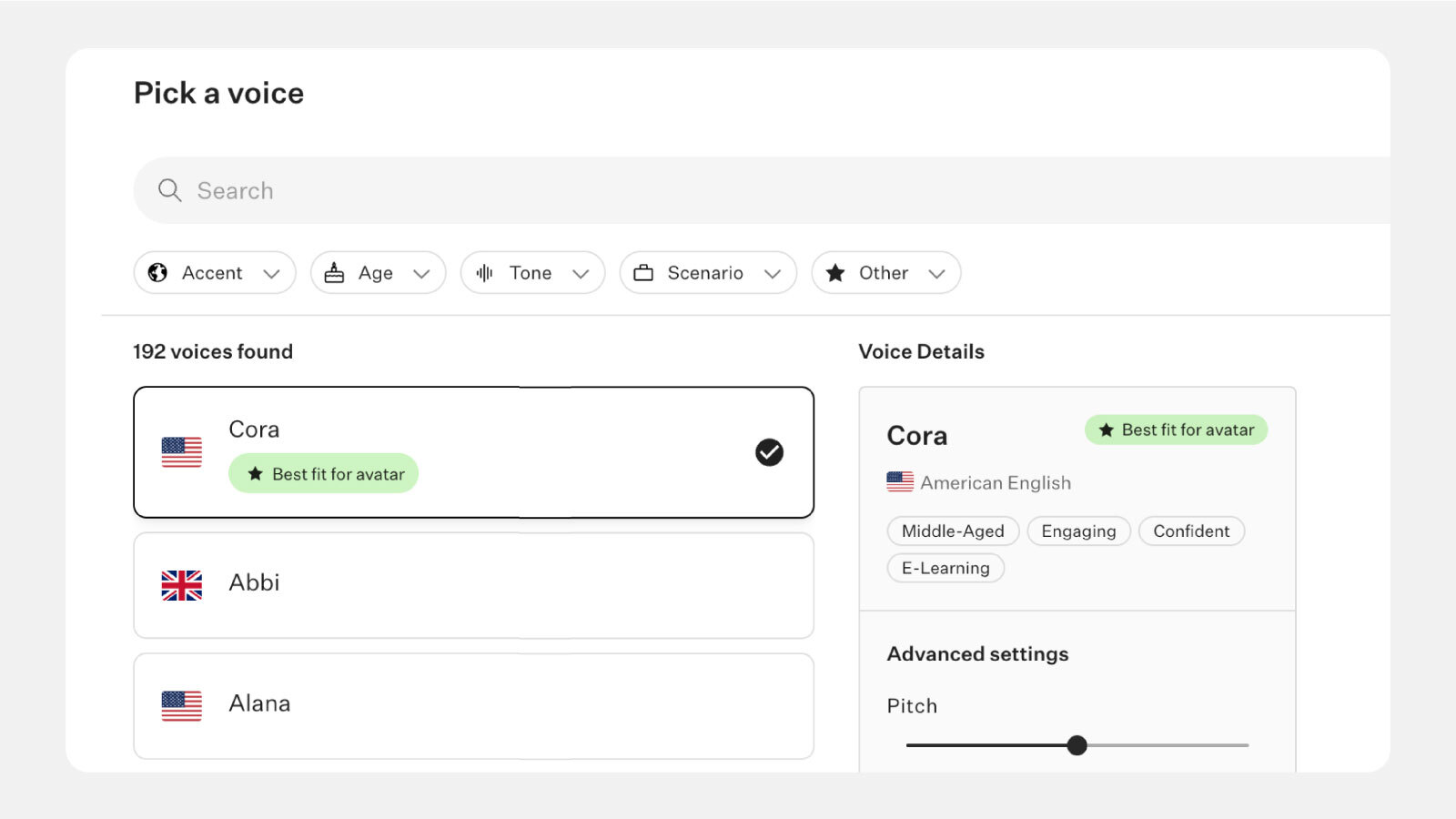
Task: Click the star icon on Other filter
Action: point(835,273)
